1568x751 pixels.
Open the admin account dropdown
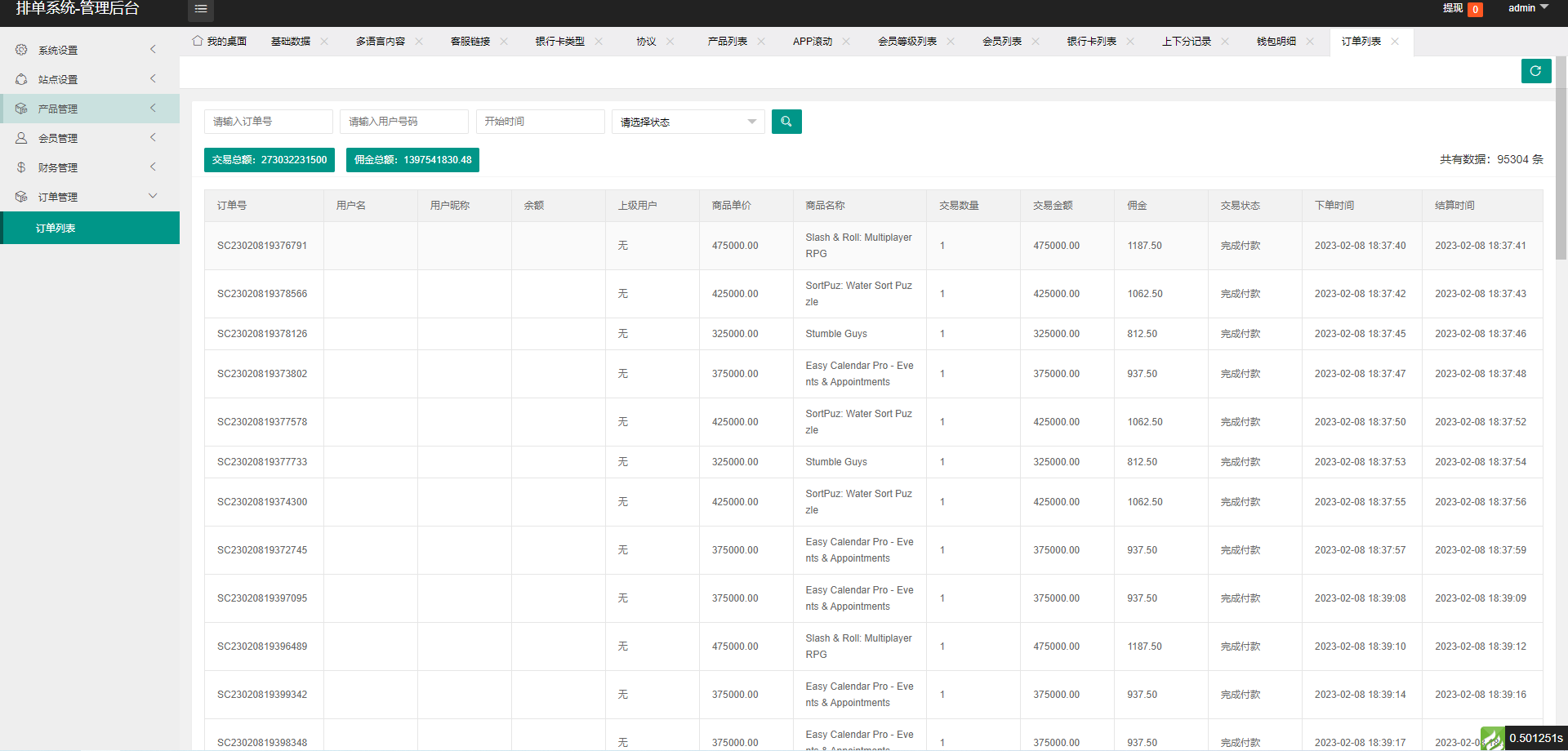[1526, 8]
